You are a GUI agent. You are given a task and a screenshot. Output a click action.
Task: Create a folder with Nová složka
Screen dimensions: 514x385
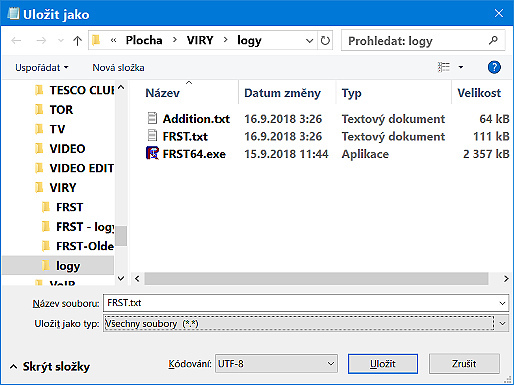pyautogui.click(x=118, y=68)
